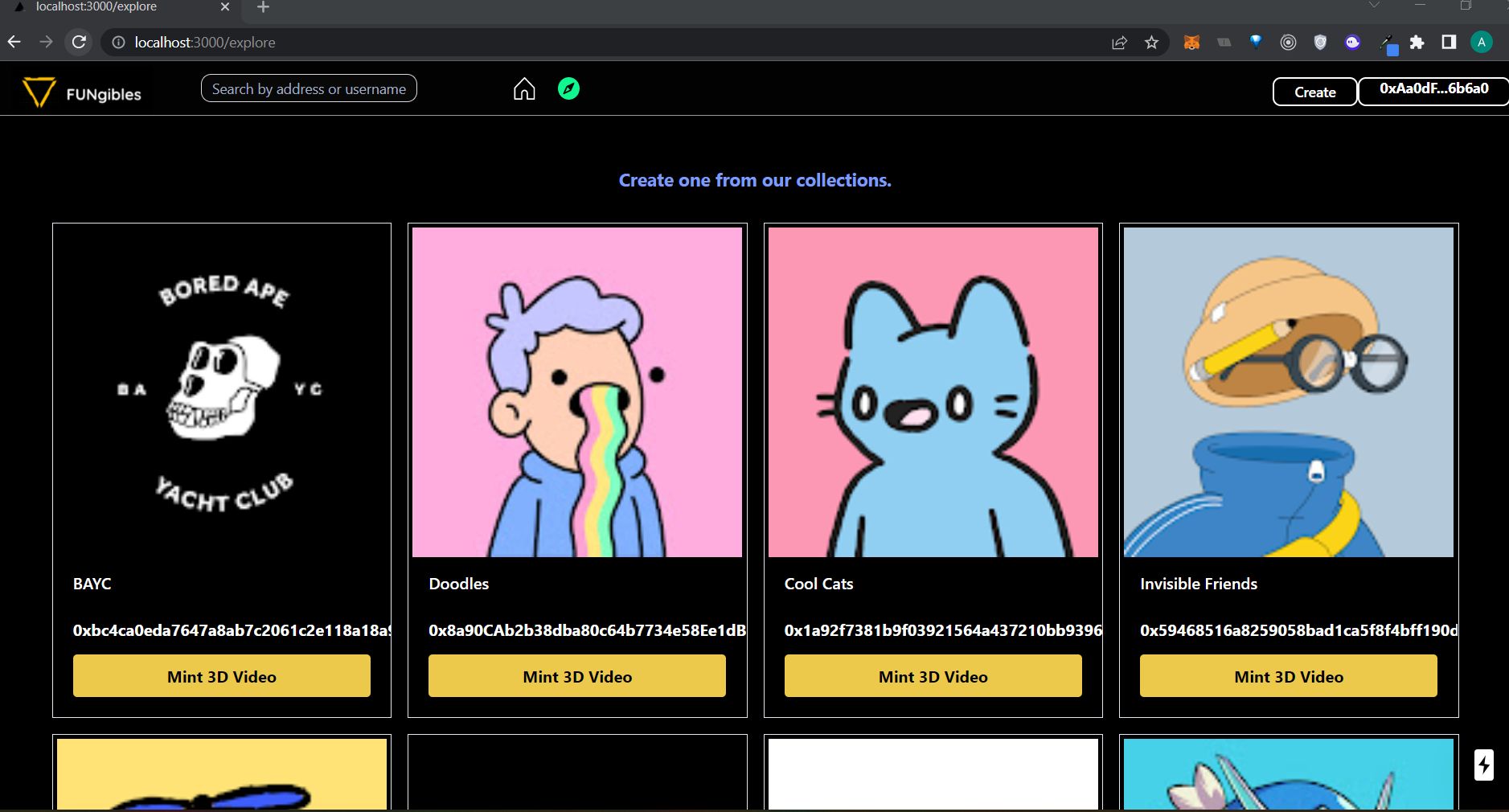1509x812 pixels.
Task: Share this page from address bar
Action: [1119, 43]
